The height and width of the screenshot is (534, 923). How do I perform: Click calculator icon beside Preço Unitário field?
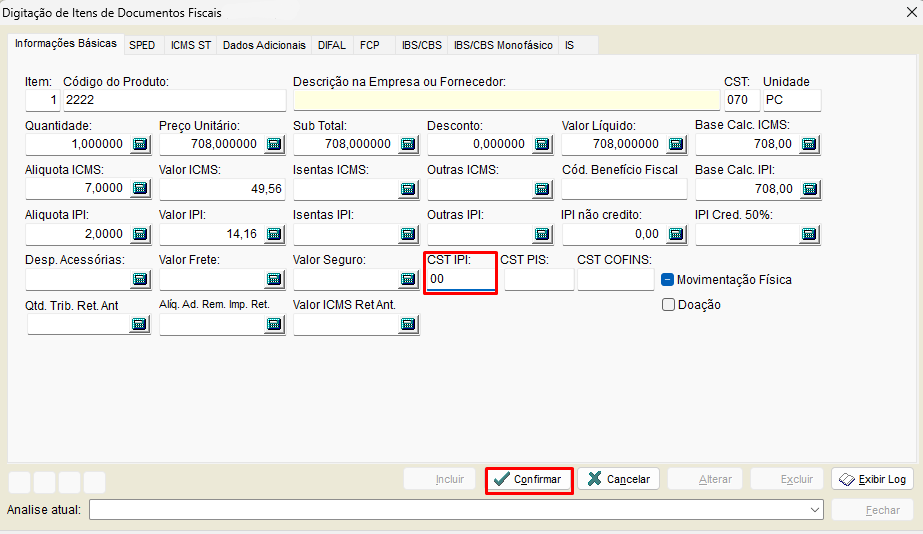tap(274, 144)
